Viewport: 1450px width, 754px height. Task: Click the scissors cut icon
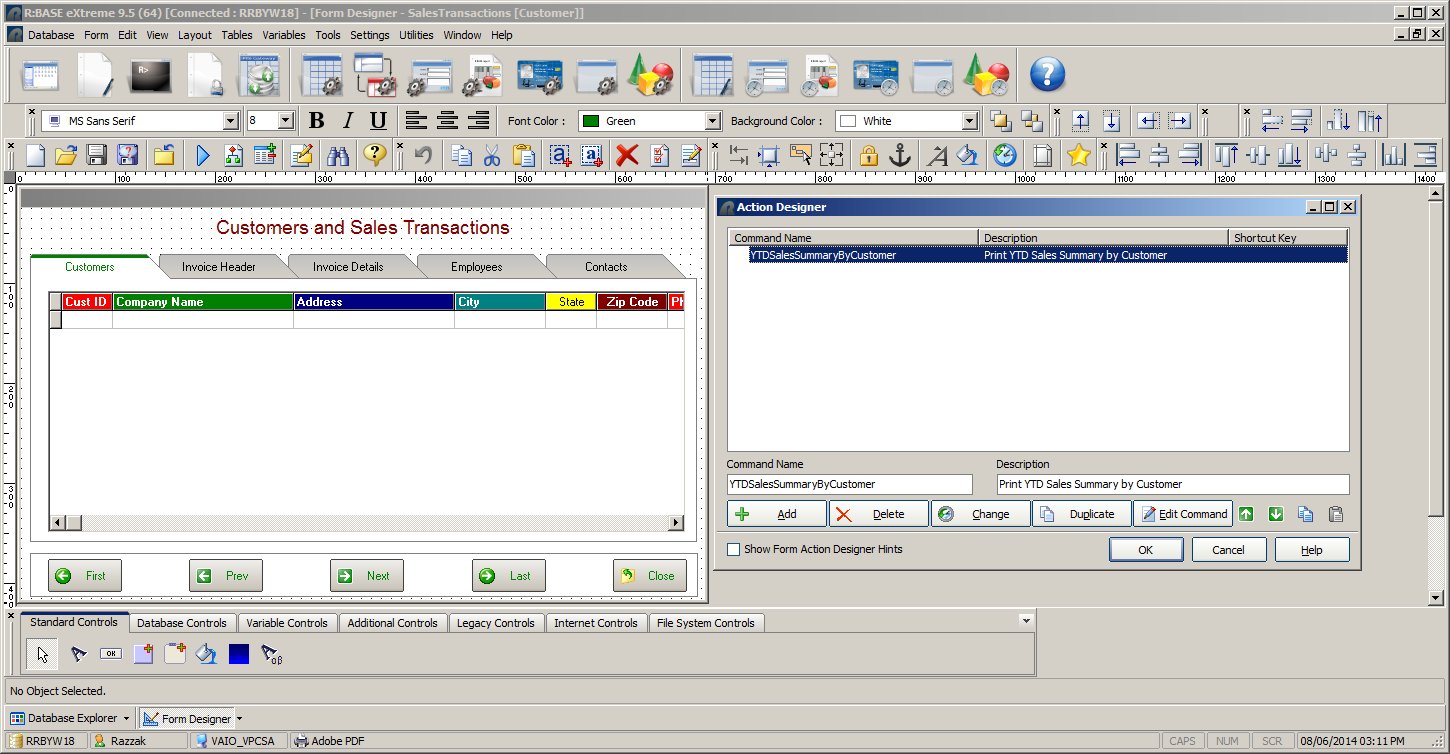(x=492, y=155)
